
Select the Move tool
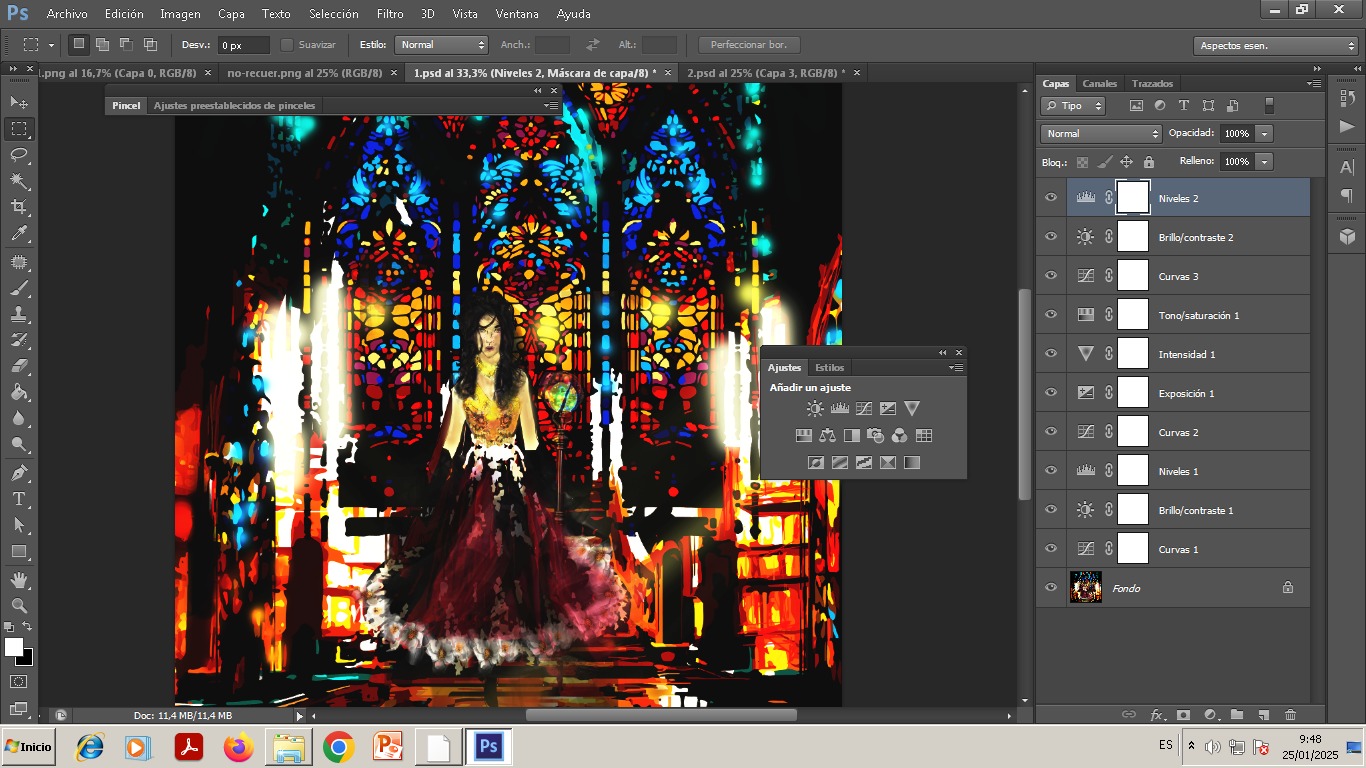point(19,102)
